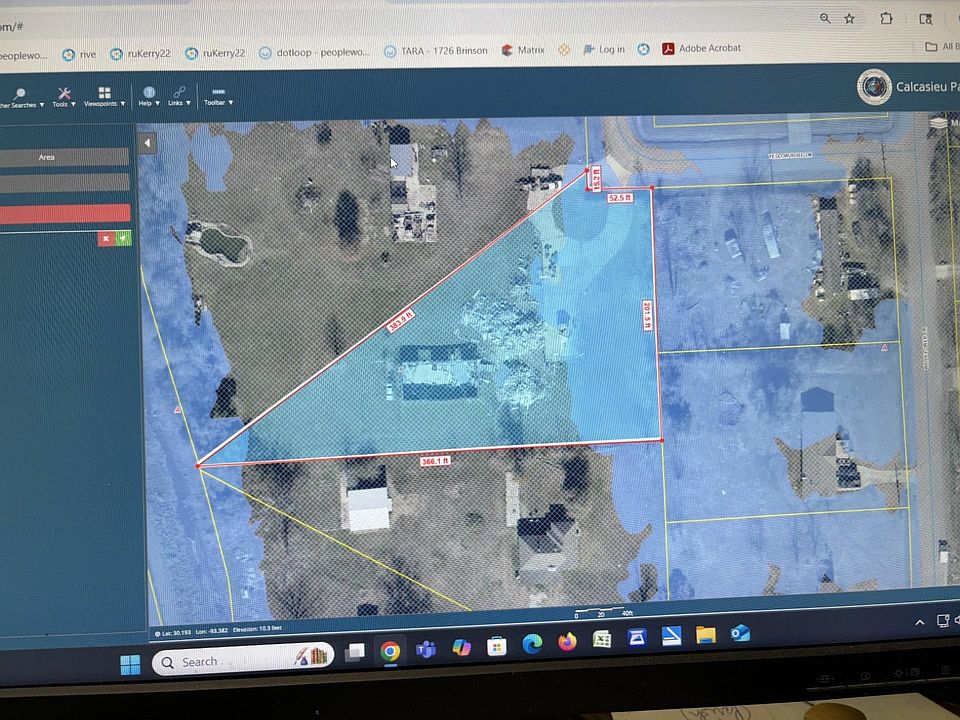Click the Elevation 10.3 feet status text

pyautogui.click(x=257, y=629)
